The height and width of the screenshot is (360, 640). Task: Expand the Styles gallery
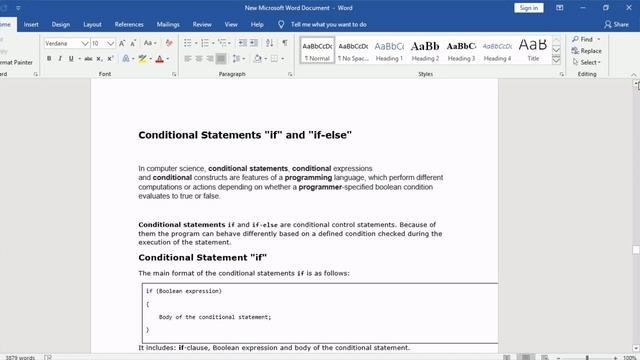click(556, 60)
